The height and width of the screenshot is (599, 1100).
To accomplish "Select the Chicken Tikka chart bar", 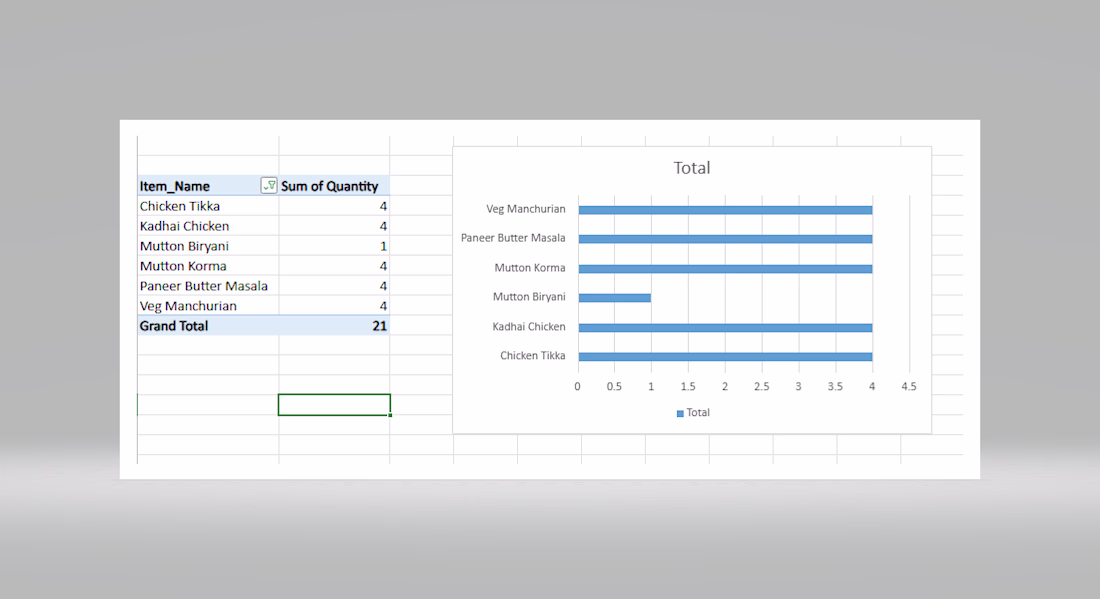I will (x=725, y=357).
